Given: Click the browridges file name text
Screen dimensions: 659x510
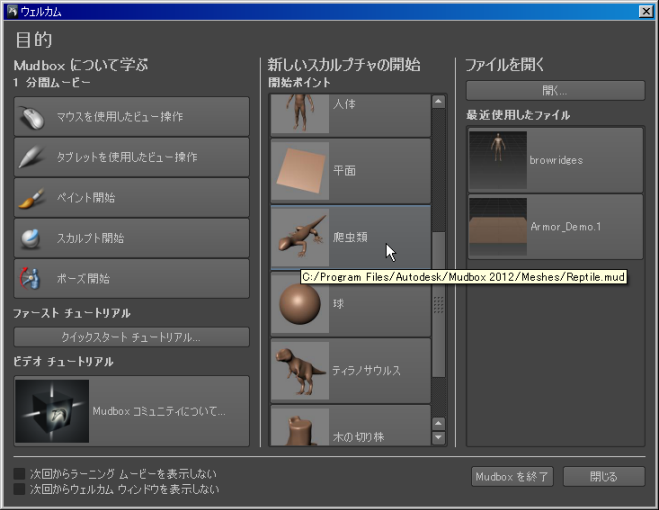Looking at the screenshot, I should click(x=556, y=160).
